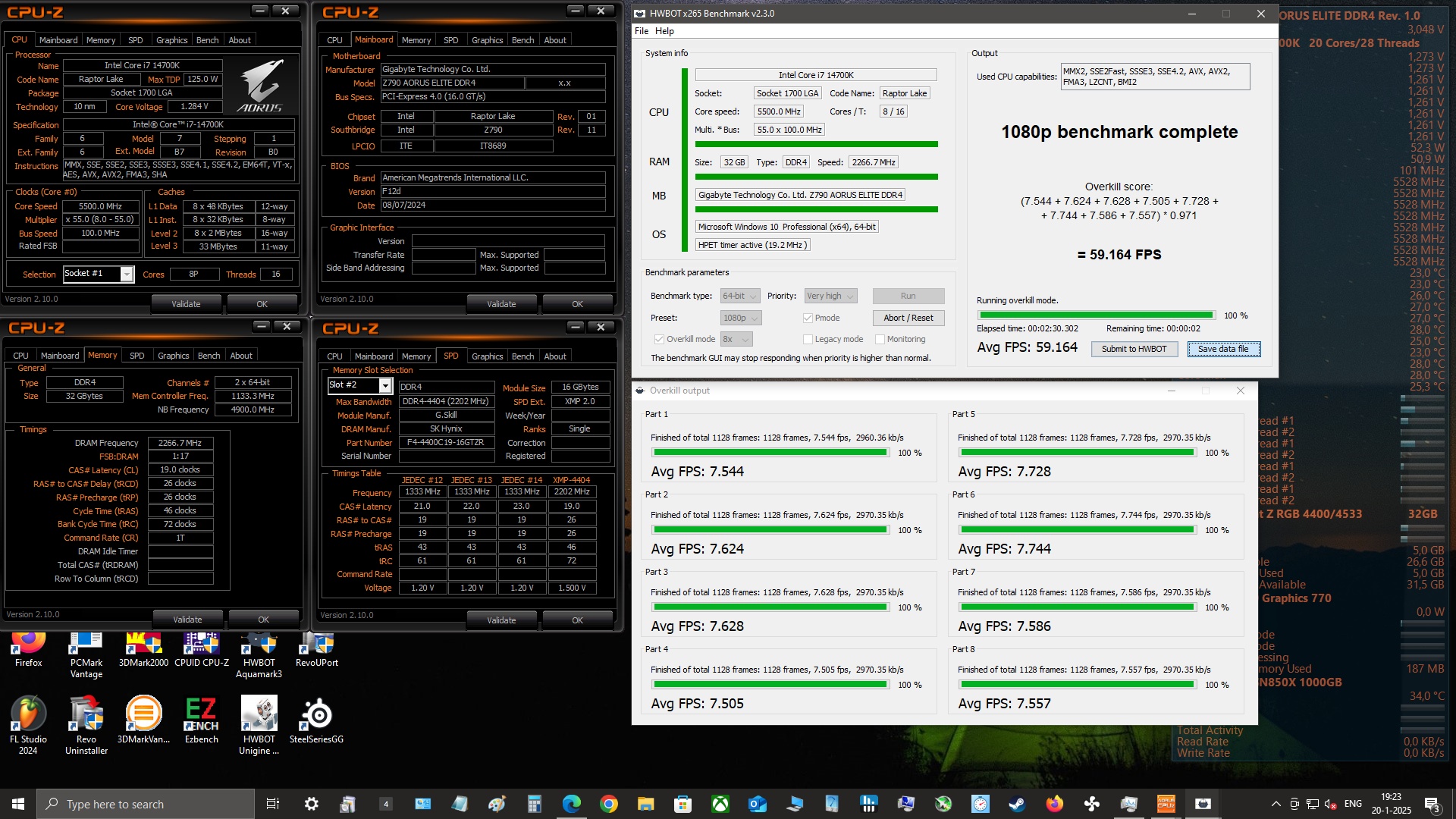Switch to About tab in CPU-Z SPD window

[x=555, y=356]
